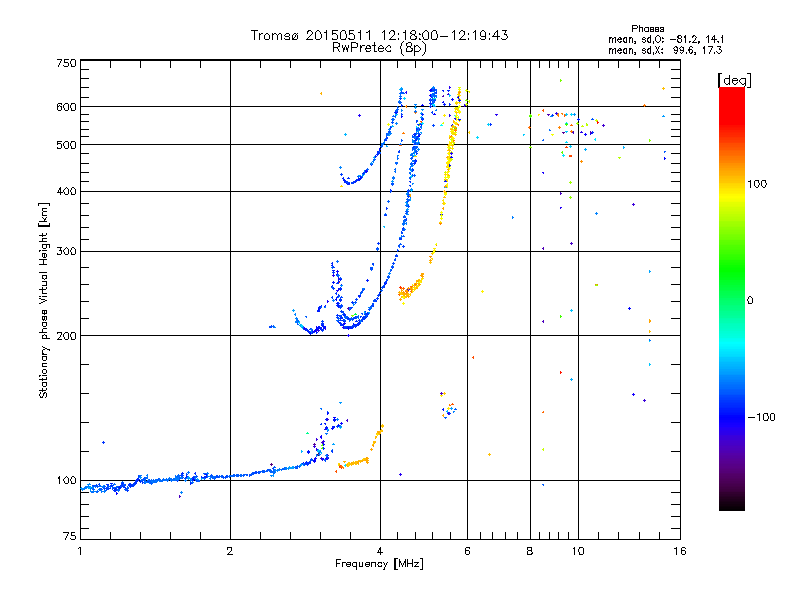Click the 'RwPretec (8p)' subtitle
The width and height of the screenshot is (800, 600).
379,48
